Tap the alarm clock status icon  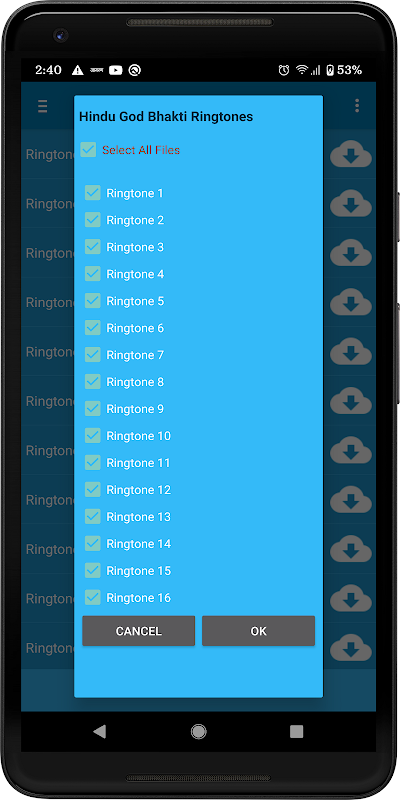pos(284,70)
